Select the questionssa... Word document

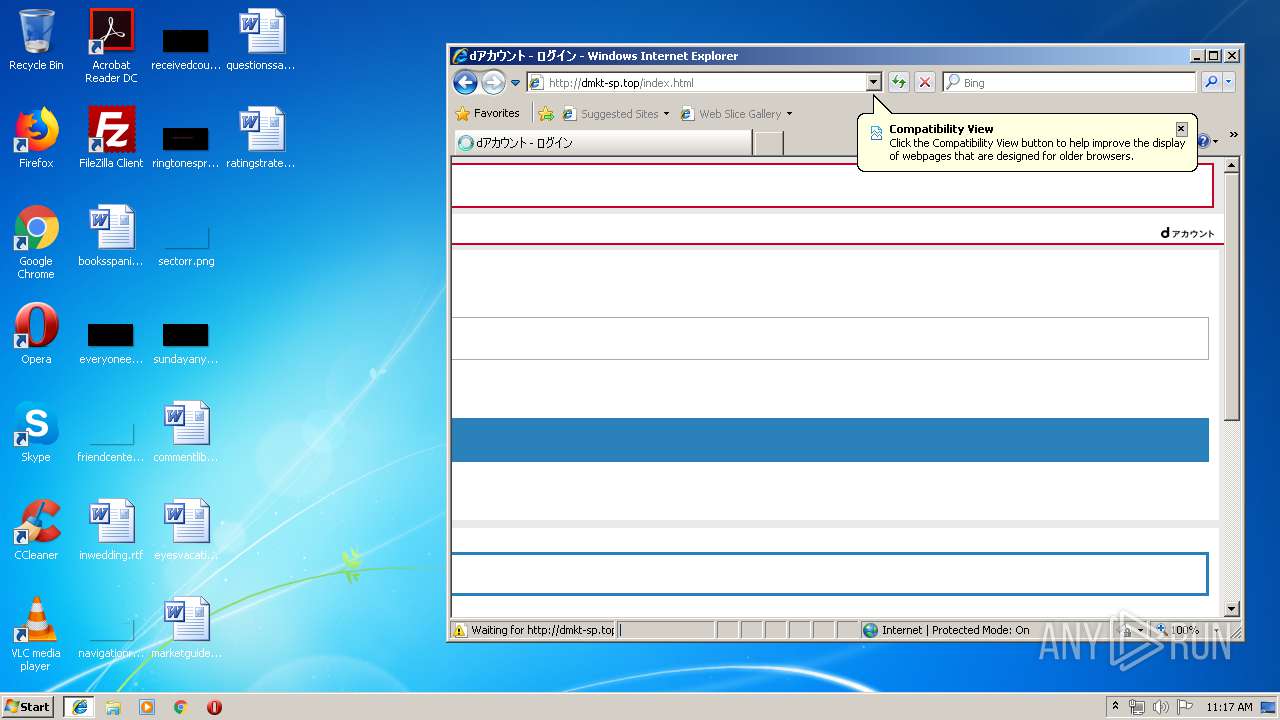coord(261,40)
